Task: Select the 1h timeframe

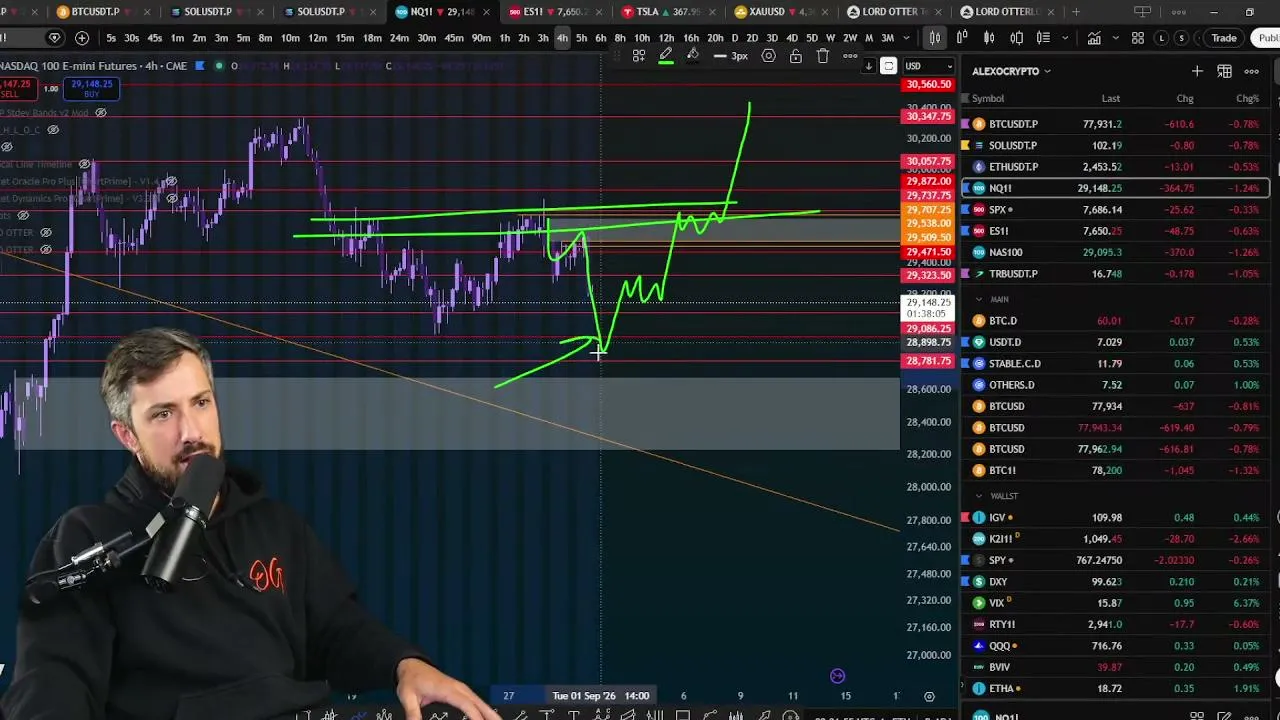Action: 505,38
